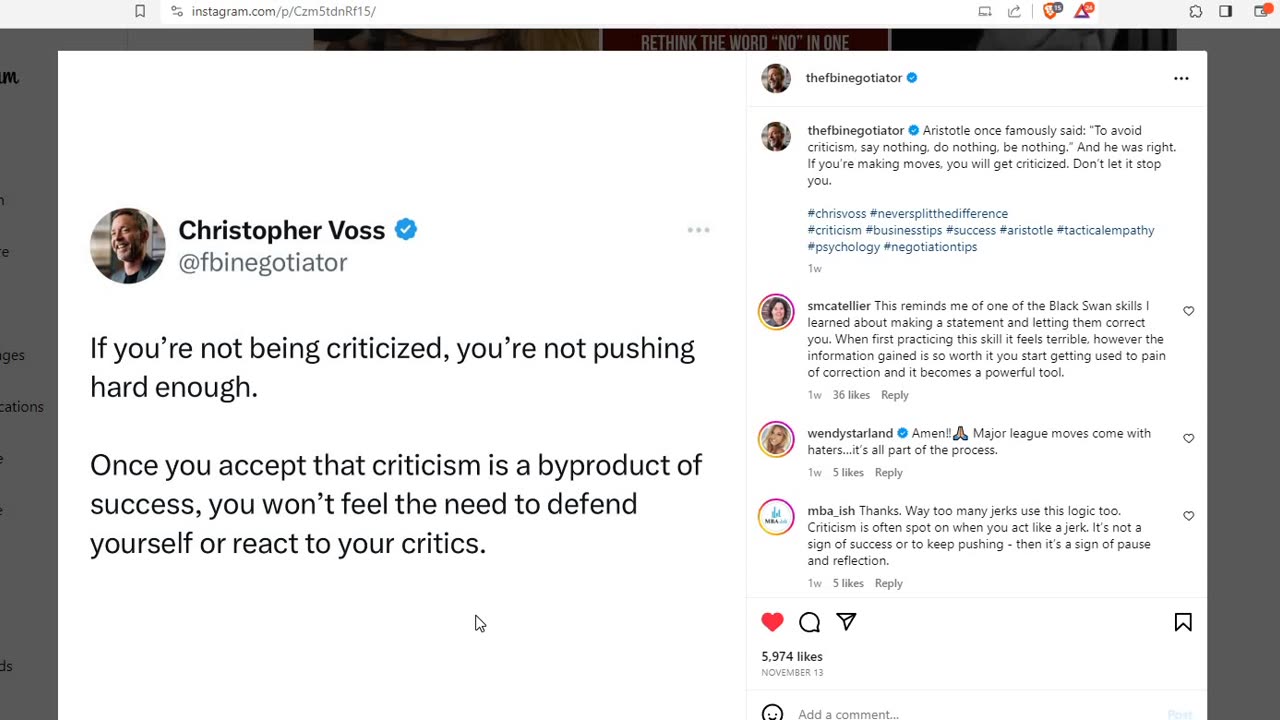1280x720 pixels.
Task: Toggle the bookmark save icon
Action: coord(1183,622)
